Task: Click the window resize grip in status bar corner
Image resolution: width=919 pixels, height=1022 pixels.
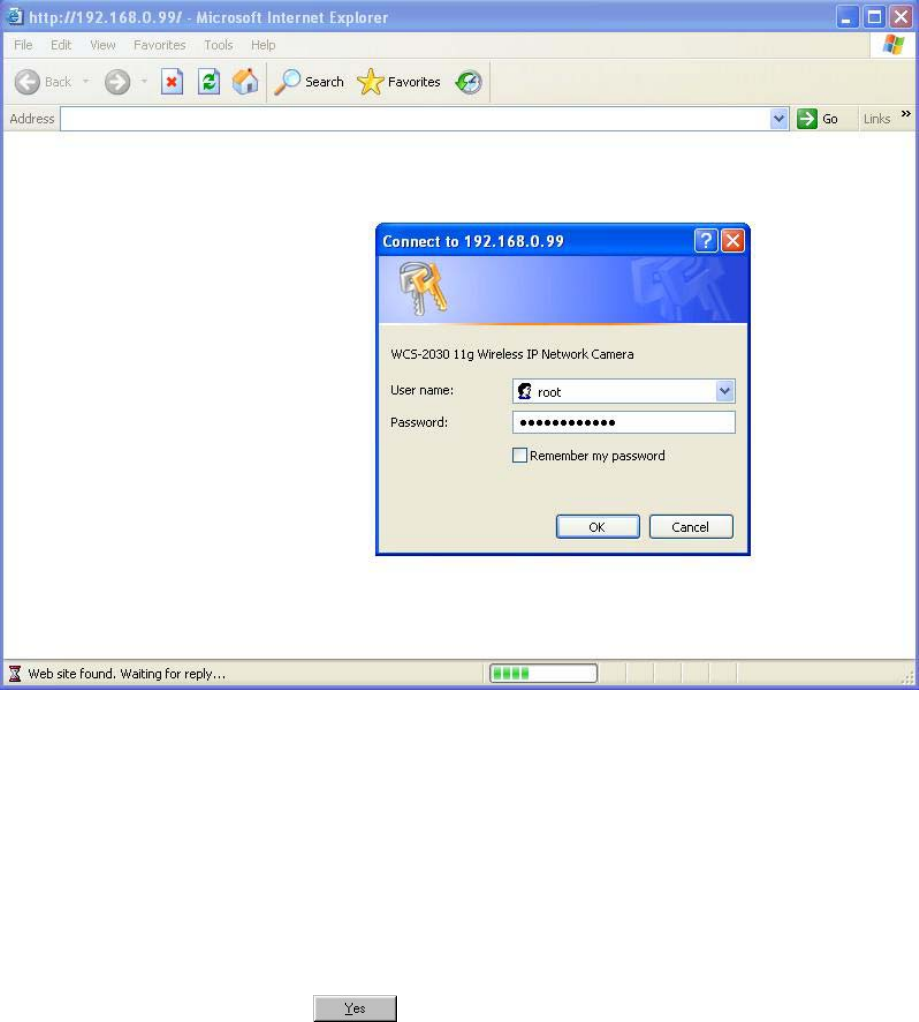Action: (907, 678)
